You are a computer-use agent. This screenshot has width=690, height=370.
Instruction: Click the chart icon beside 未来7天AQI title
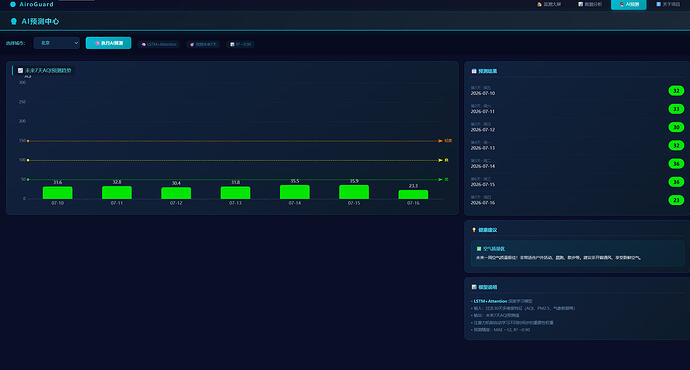20,70
